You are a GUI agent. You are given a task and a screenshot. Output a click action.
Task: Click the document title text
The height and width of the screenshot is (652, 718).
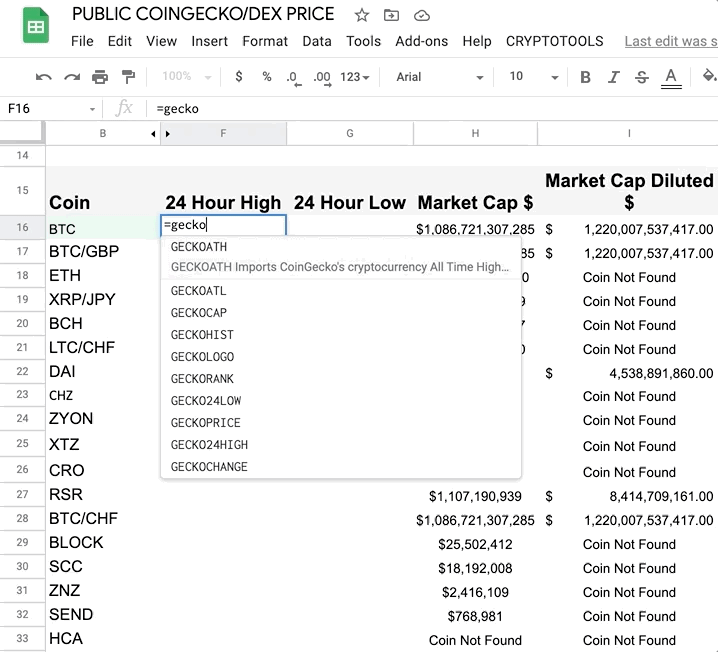(203, 14)
